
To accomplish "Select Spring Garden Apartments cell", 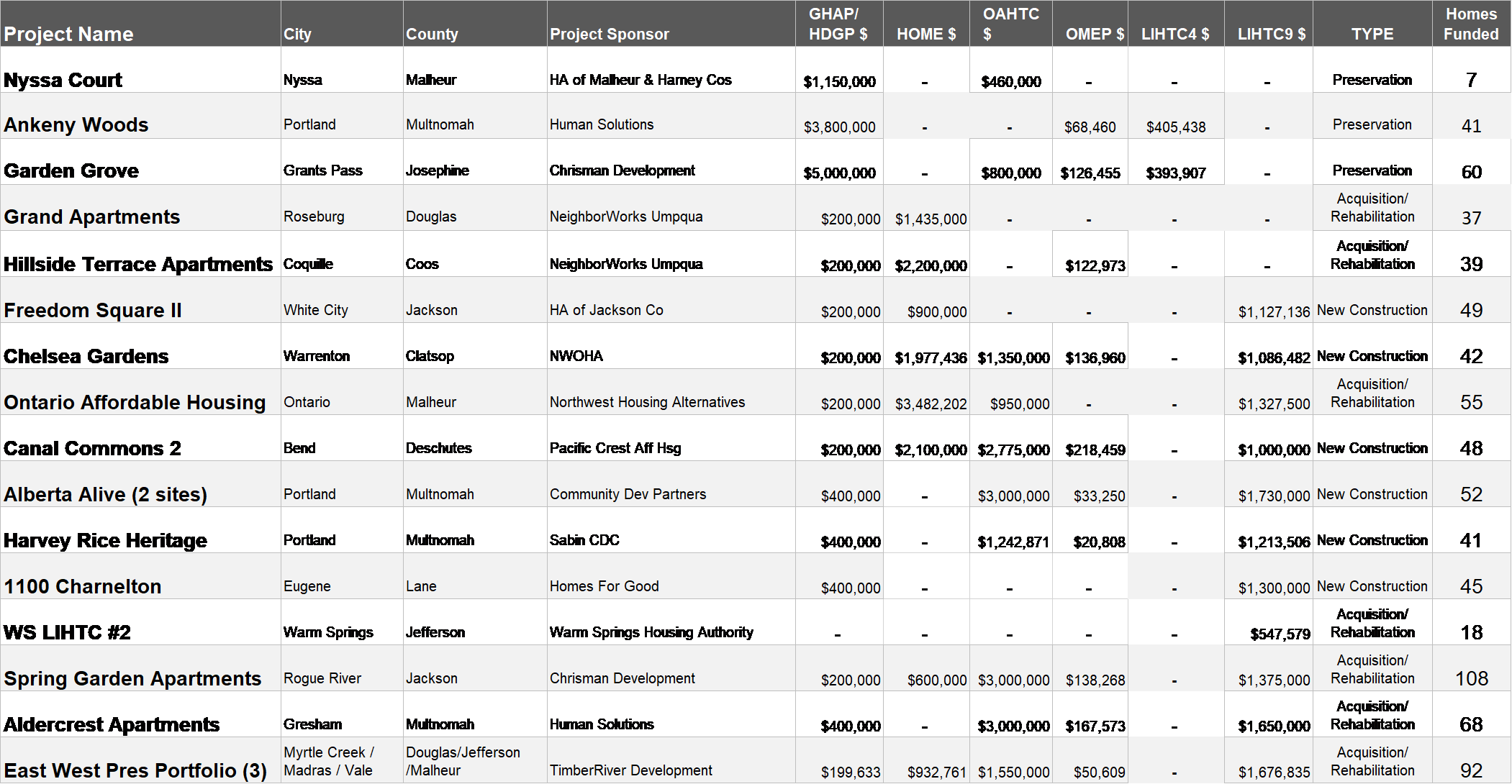I will (132, 678).
